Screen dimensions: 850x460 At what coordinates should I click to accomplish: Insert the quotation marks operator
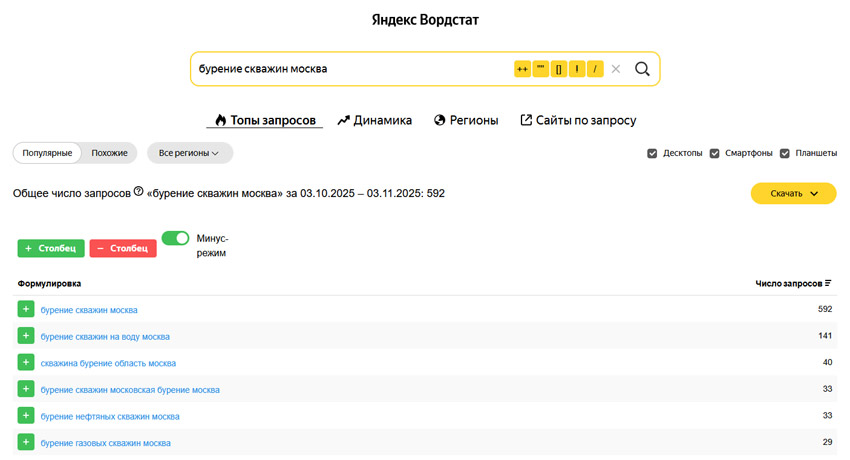coord(541,69)
